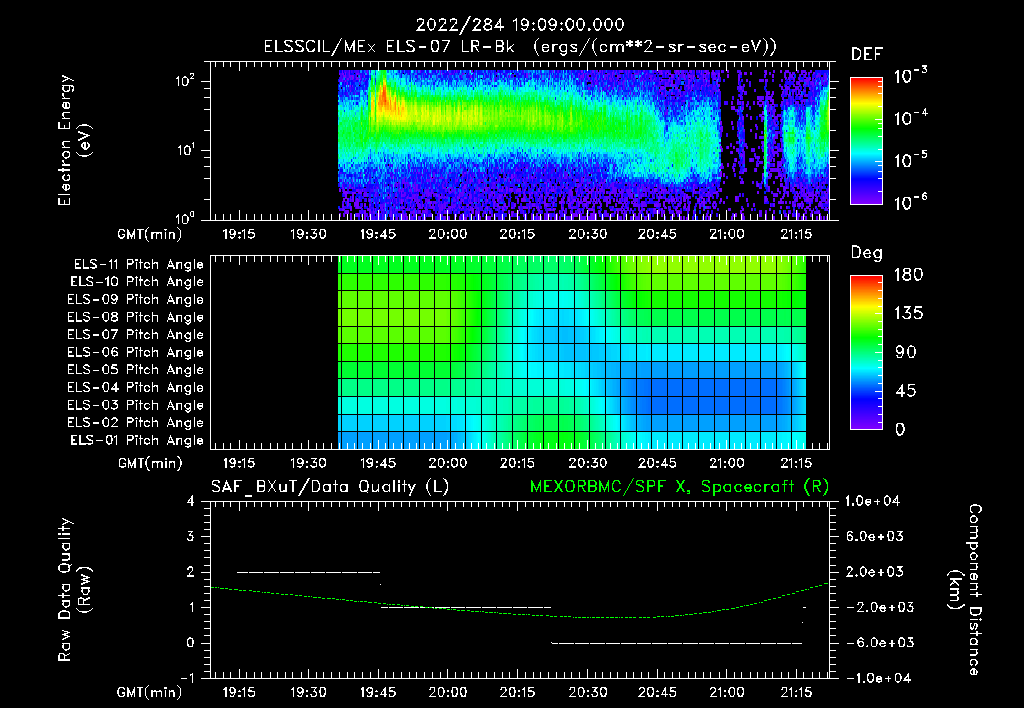
Task: Click the -1 tick on data quality axis
Action: pos(187,678)
